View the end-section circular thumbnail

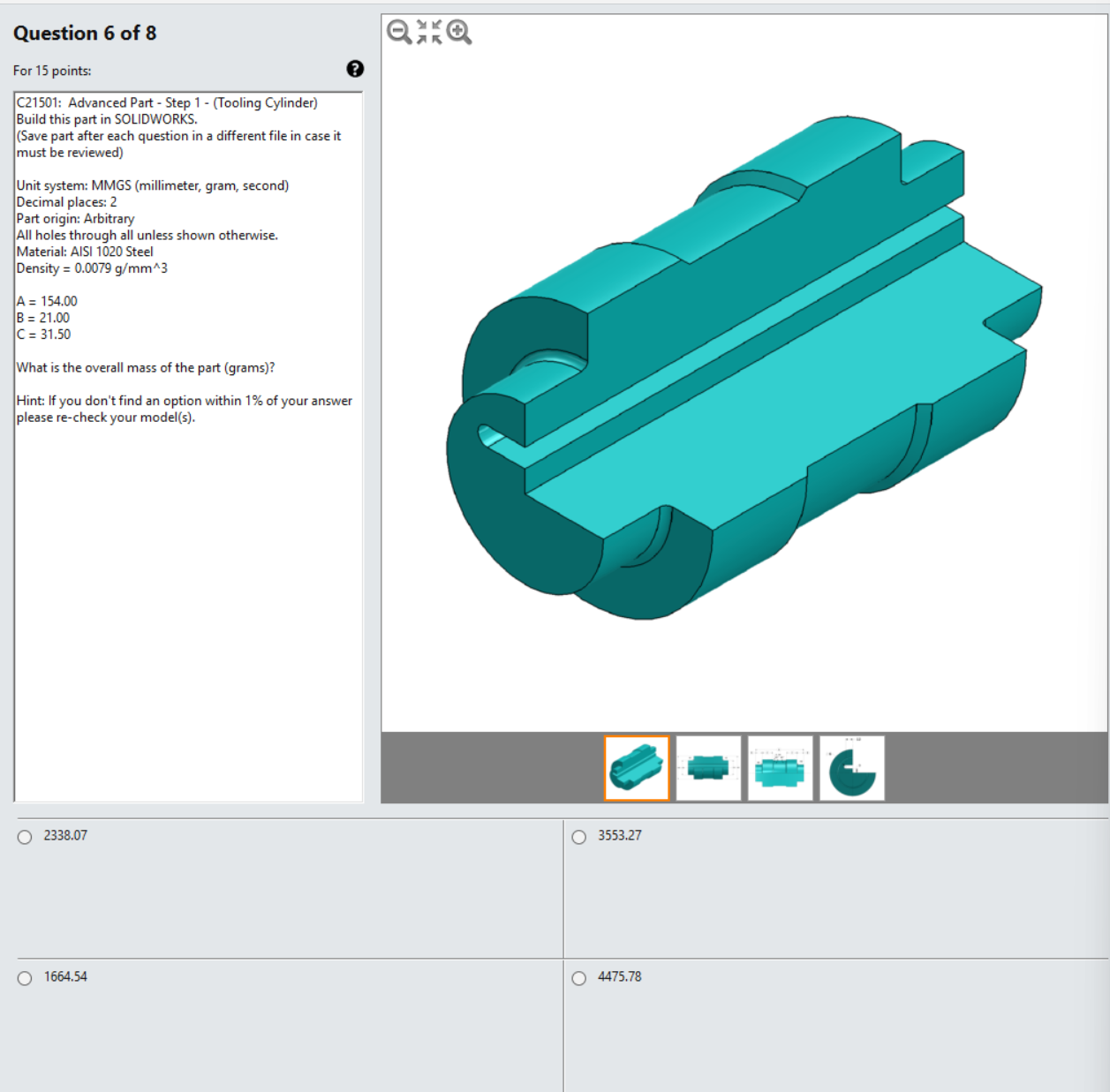(x=851, y=768)
